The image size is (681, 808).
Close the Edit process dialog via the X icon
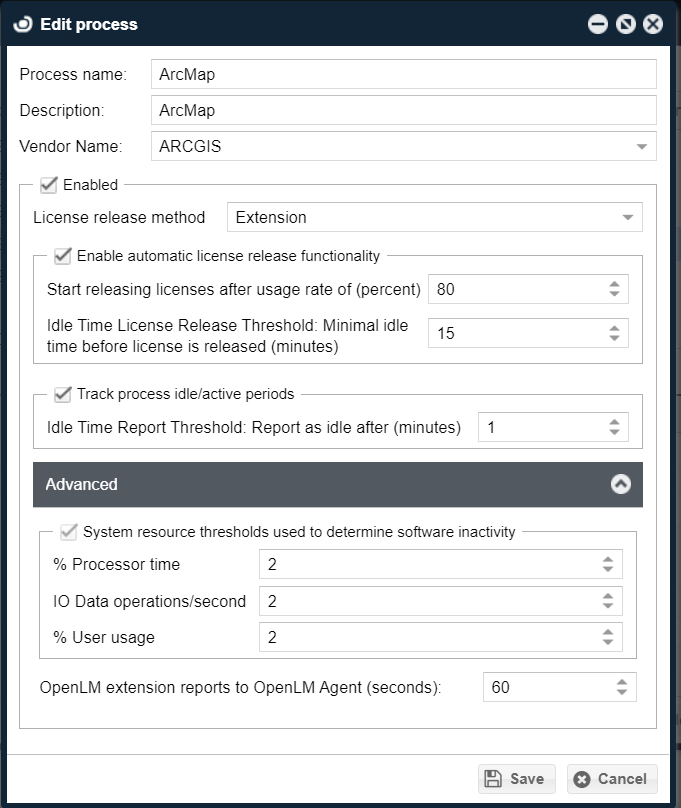pos(653,24)
